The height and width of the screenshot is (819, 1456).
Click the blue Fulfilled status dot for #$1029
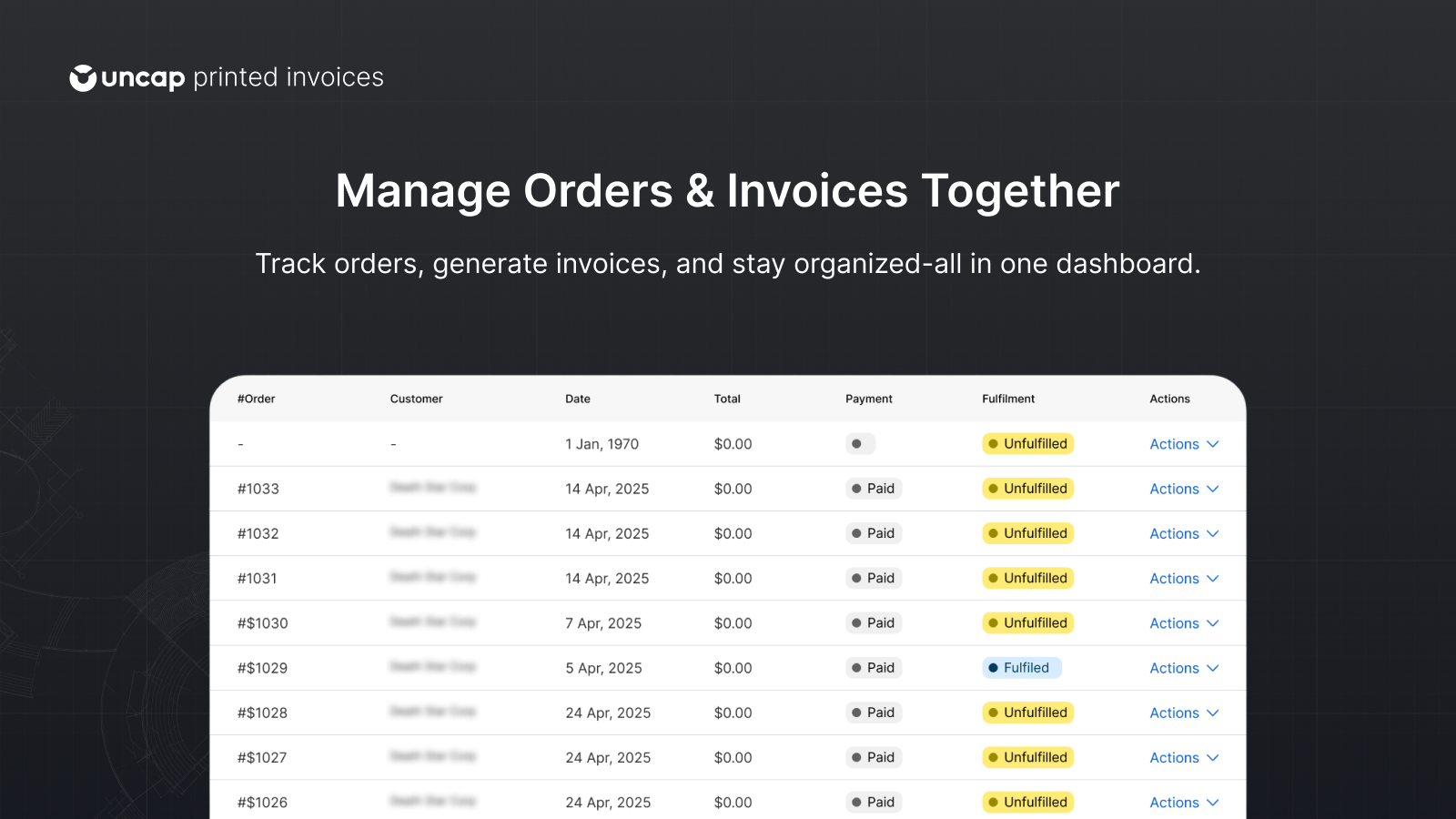(993, 668)
